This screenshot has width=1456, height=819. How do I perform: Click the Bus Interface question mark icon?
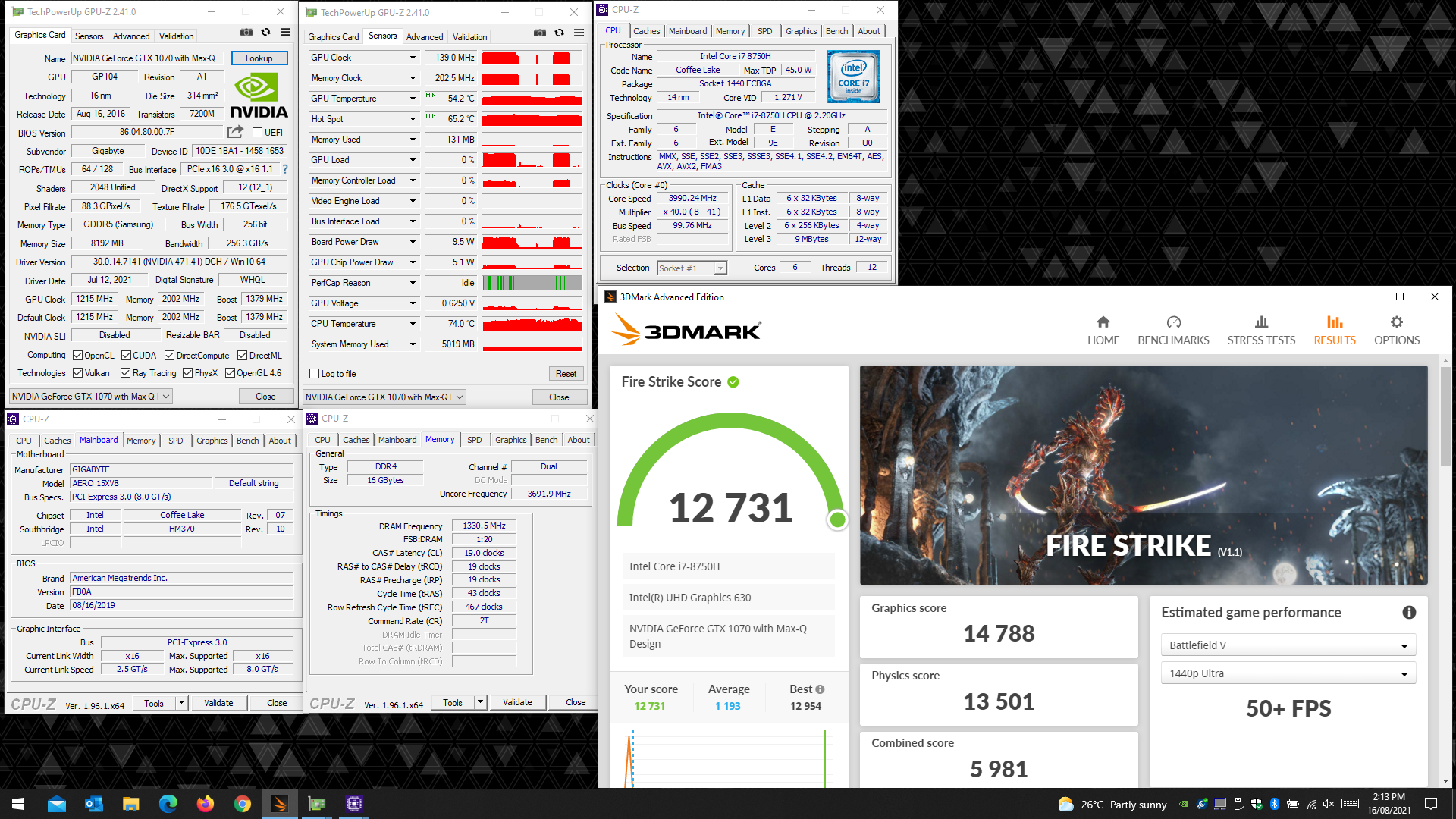tap(285, 169)
